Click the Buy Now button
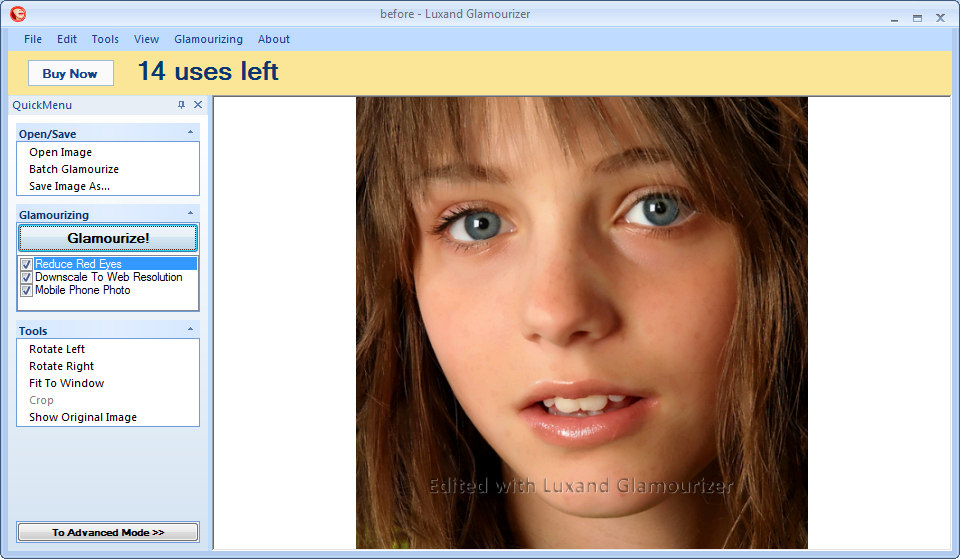Image resolution: width=960 pixels, height=559 pixels. pos(70,73)
